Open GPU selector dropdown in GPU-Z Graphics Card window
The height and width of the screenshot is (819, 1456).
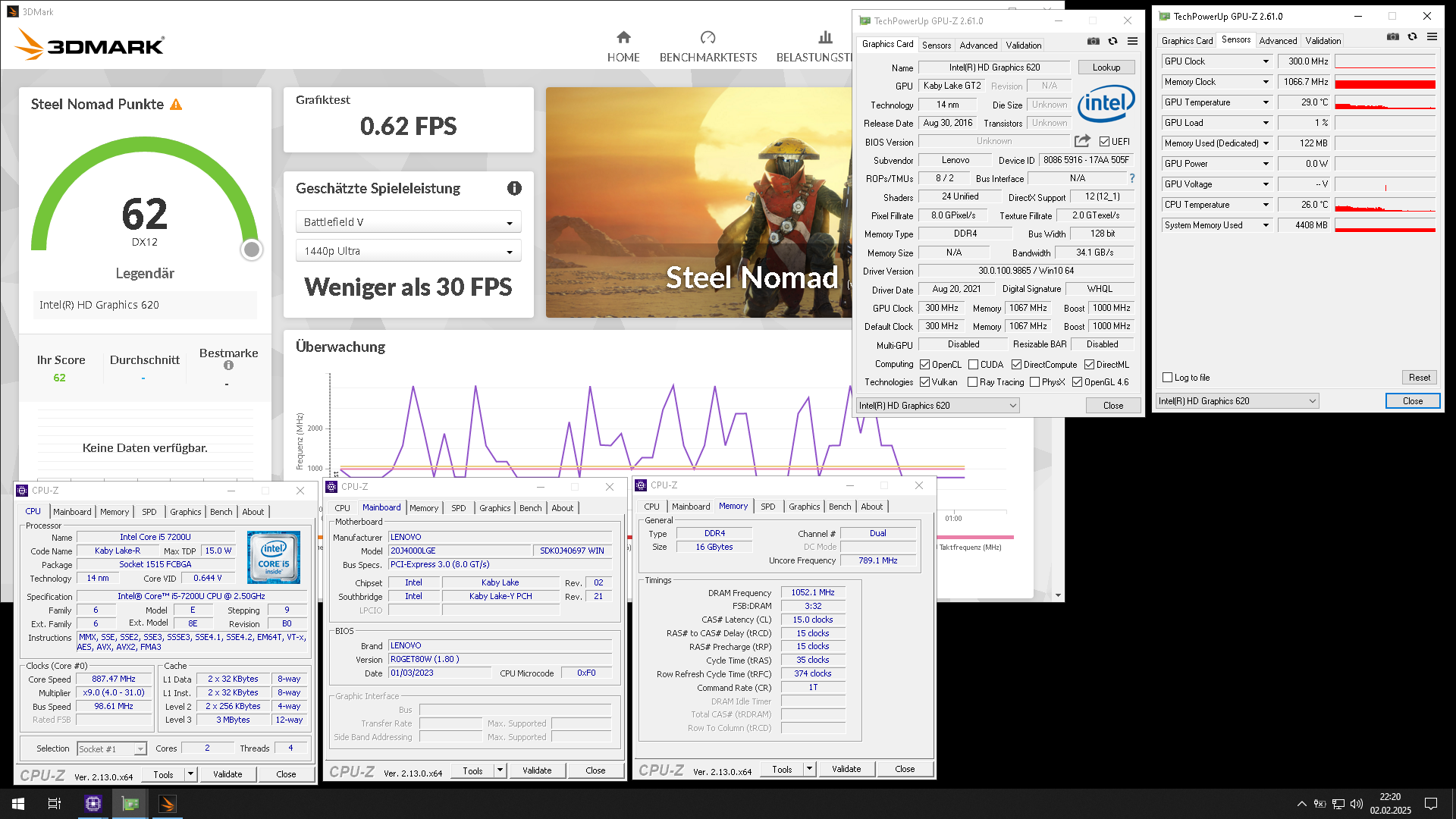[x=937, y=406]
